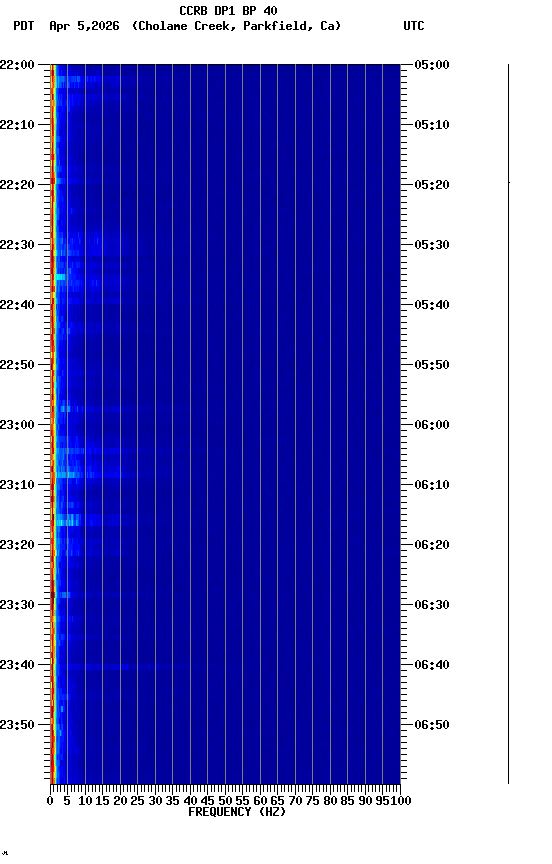Screen dimensions: 552x864
Task: Click the '55' frequency axis label
Action: (x=242, y=802)
